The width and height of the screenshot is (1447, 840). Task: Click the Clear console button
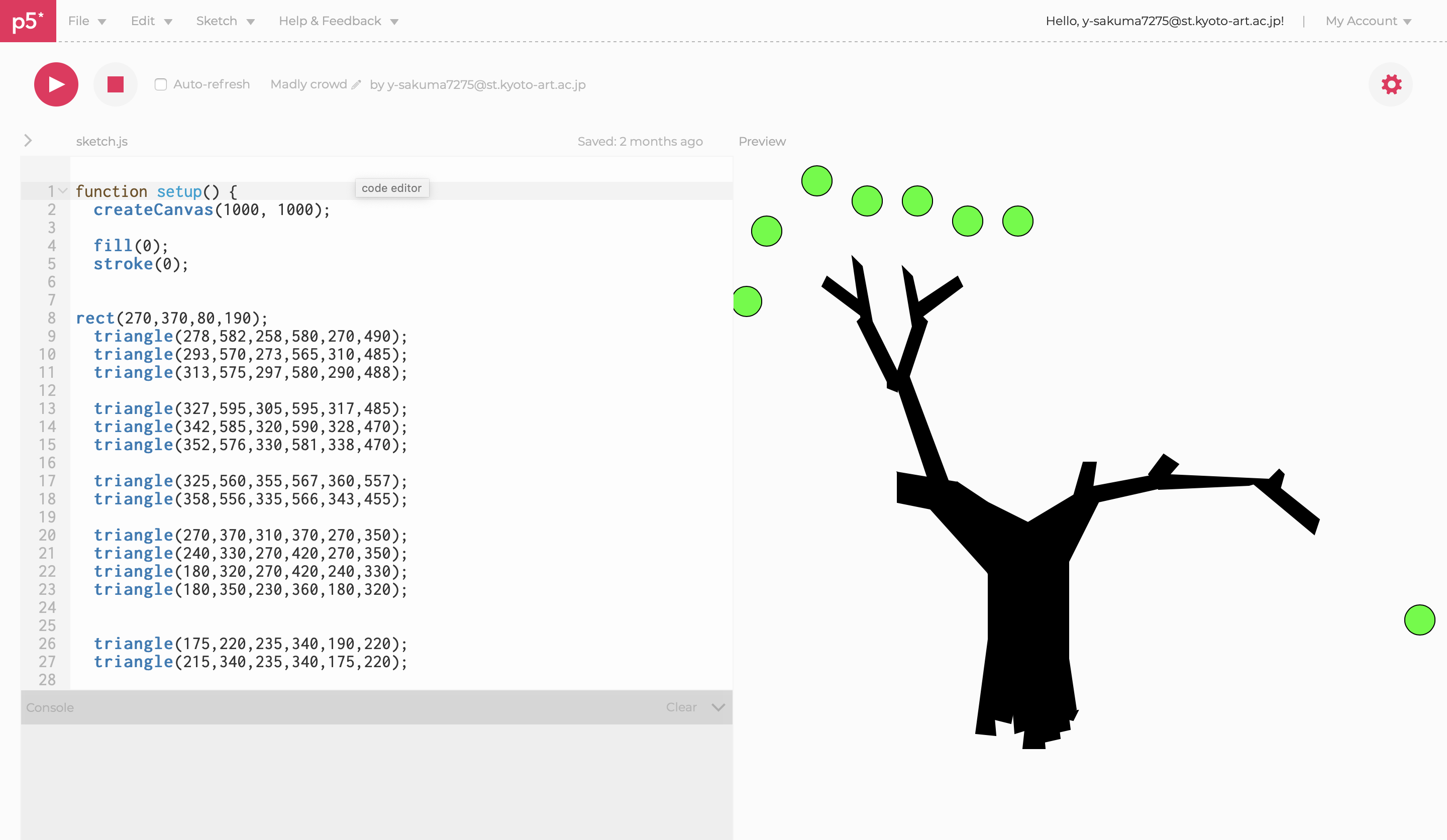(681, 707)
